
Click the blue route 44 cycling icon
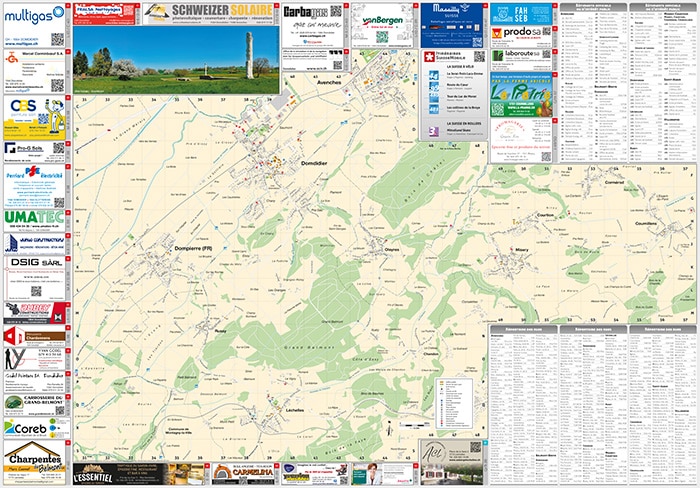coord(433,75)
